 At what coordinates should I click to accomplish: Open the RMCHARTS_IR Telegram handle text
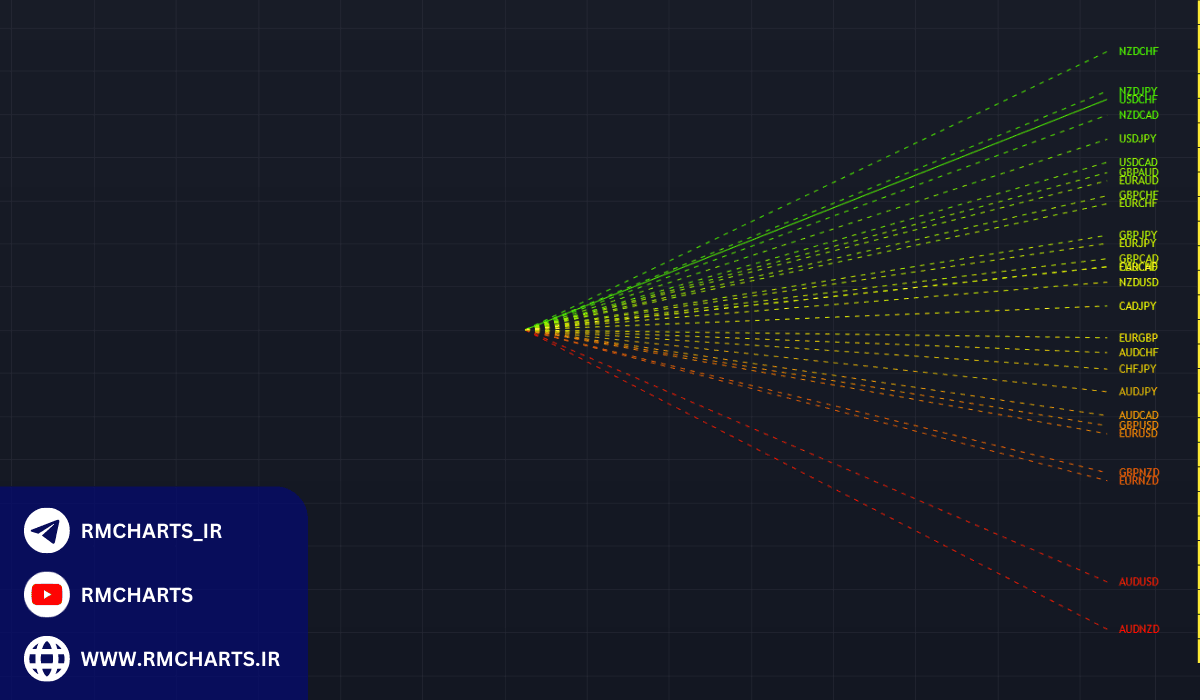click(151, 531)
